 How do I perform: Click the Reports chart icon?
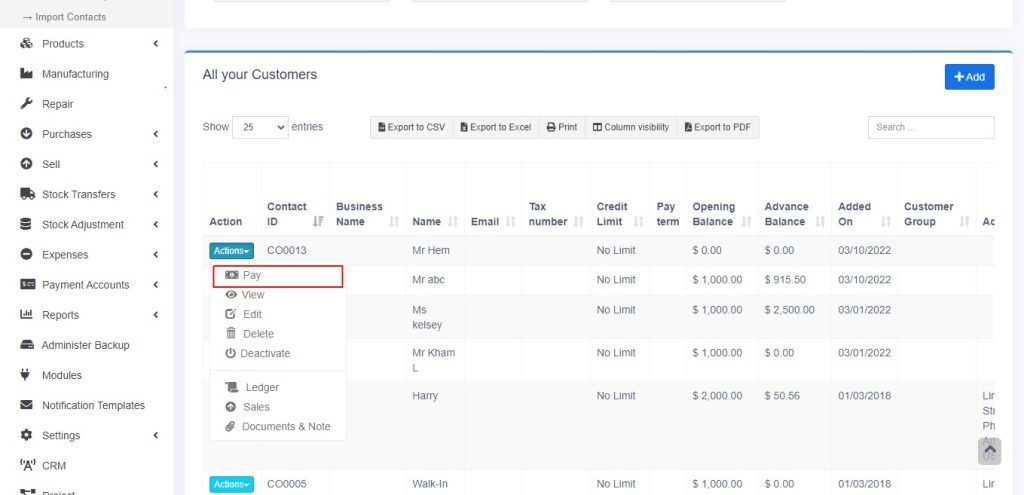click(x=27, y=315)
